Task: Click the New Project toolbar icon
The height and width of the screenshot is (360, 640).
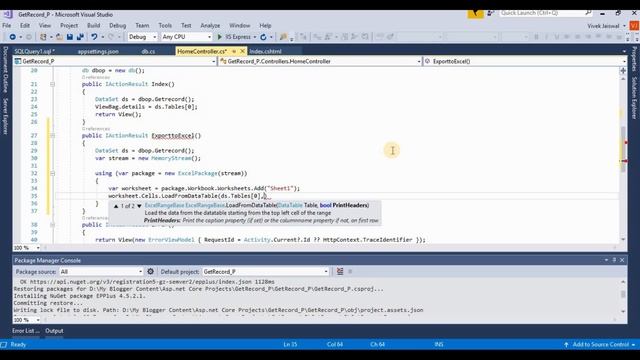Action: 43,37
